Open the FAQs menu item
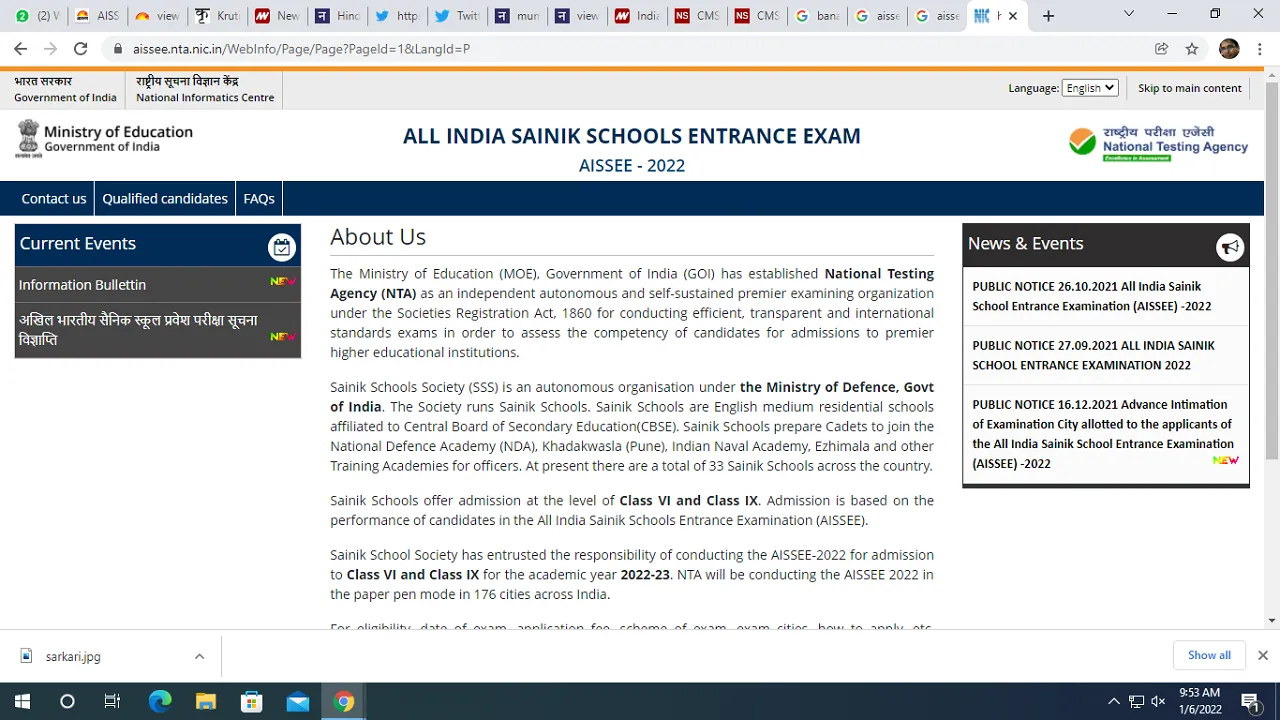Viewport: 1280px width, 720px height. (x=259, y=198)
